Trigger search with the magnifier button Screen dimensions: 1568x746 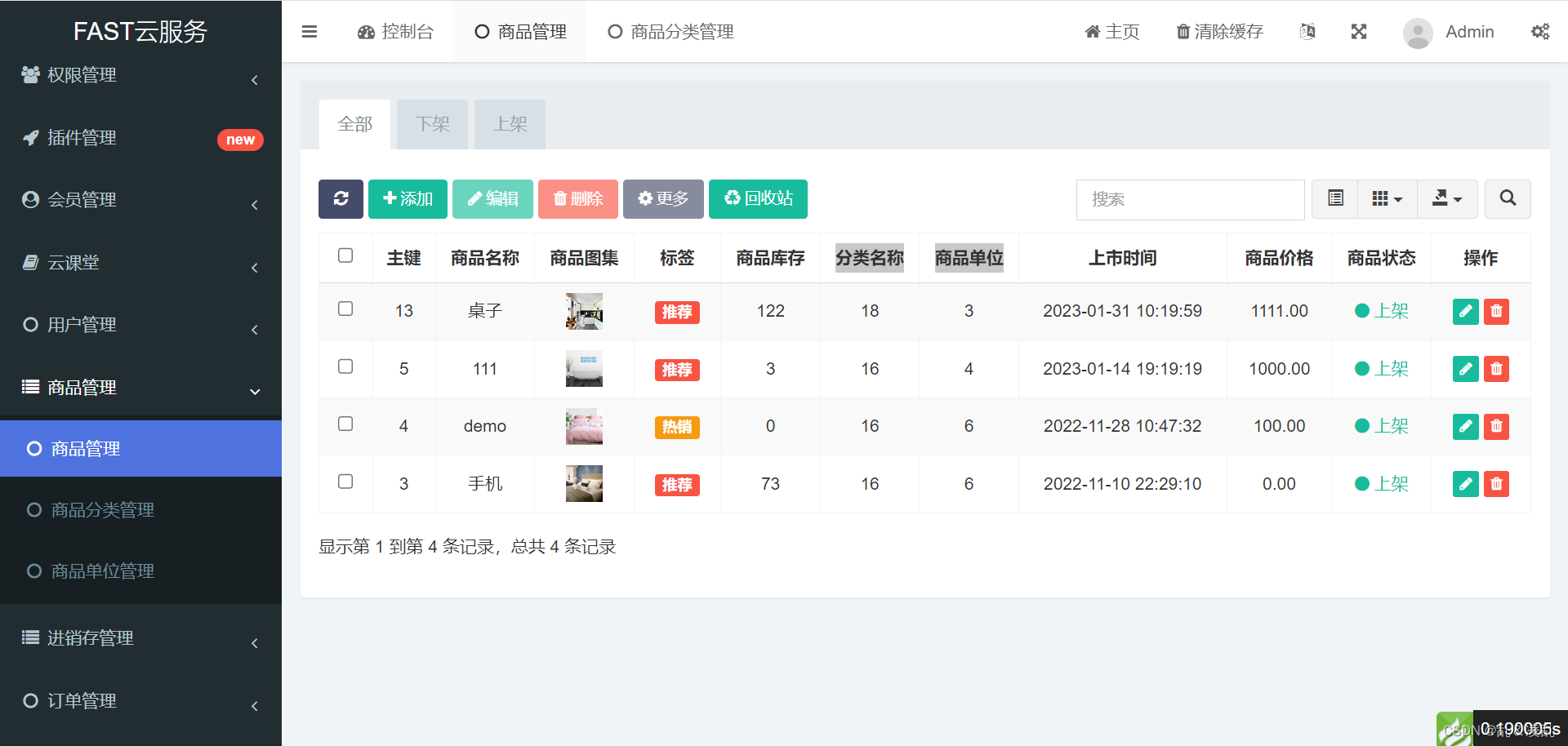pyautogui.click(x=1508, y=198)
